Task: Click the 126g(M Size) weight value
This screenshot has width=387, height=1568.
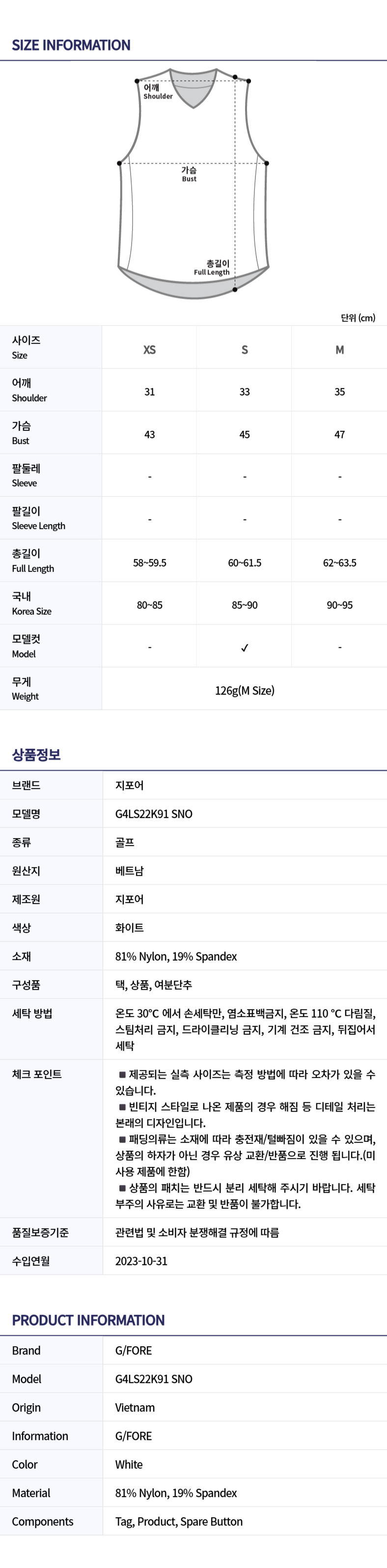Action: pyautogui.click(x=245, y=690)
